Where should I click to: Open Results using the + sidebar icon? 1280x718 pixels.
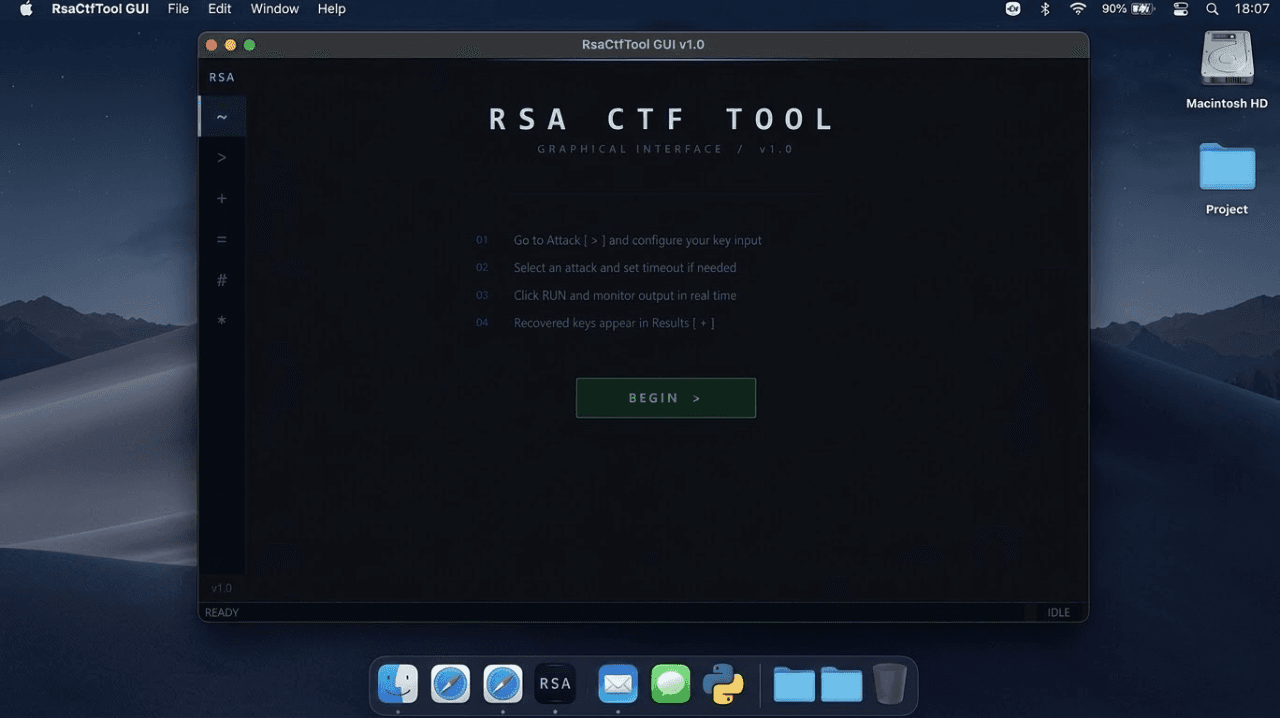pyautogui.click(x=221, y=198)
